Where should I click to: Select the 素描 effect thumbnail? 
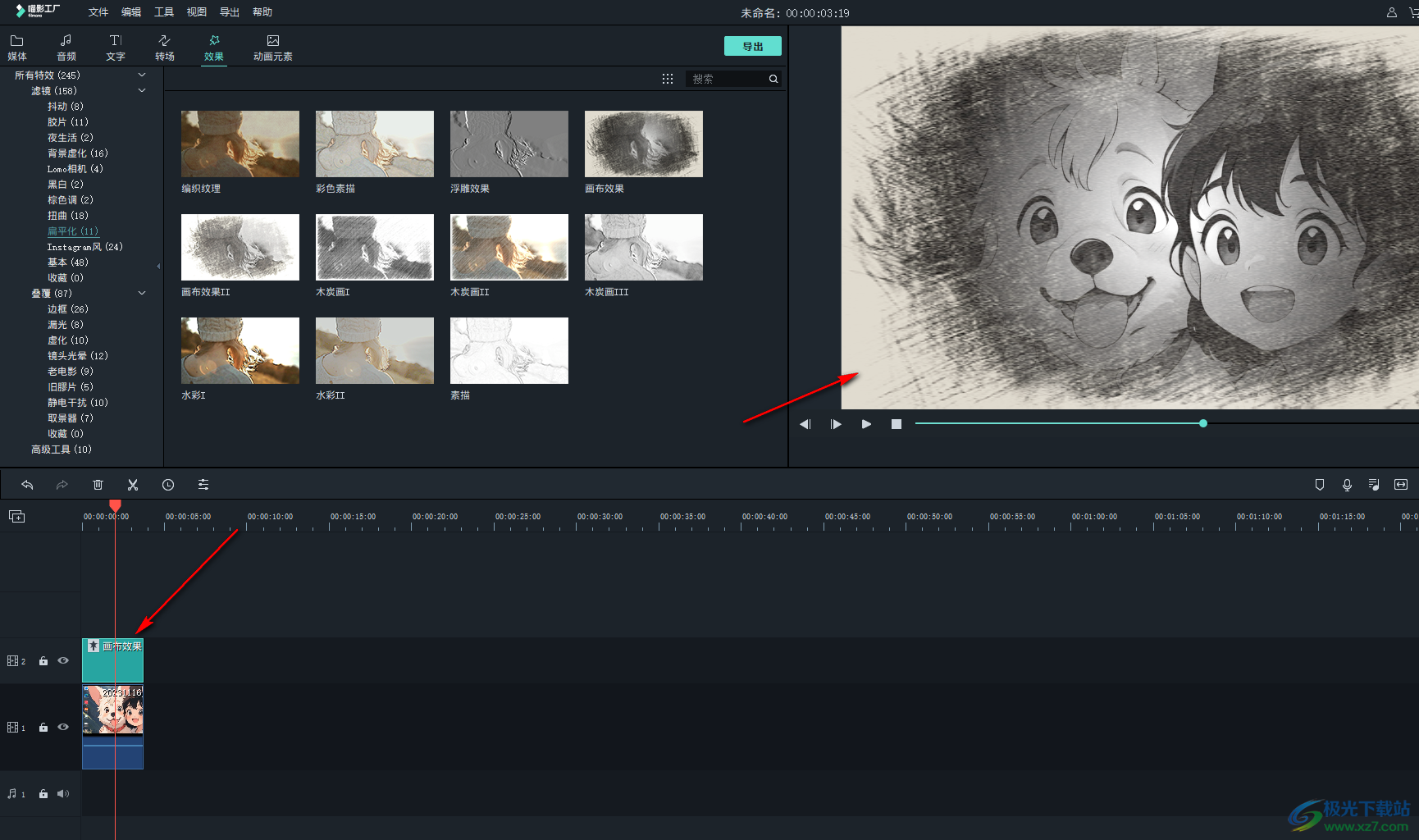pos(509,350)
